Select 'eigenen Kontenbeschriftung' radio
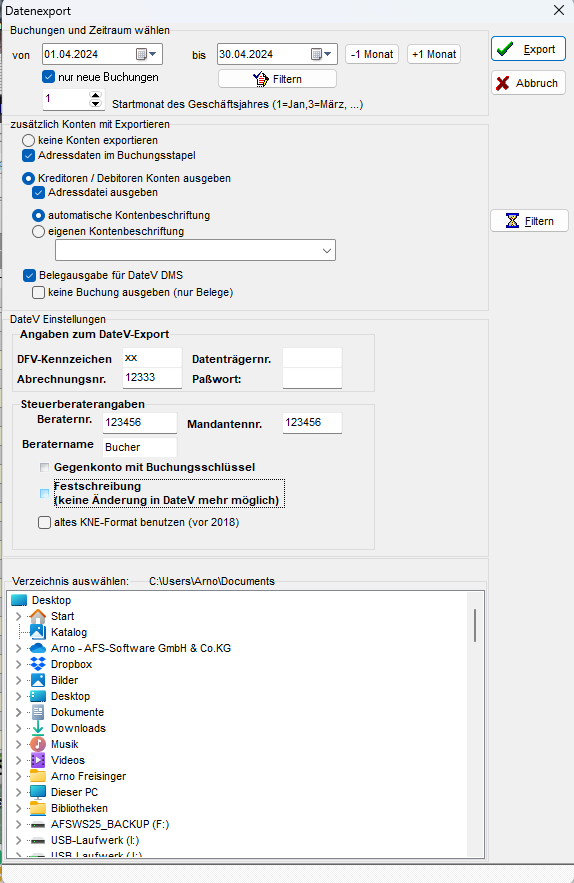574x883 pixels. [x=38, y=231]
